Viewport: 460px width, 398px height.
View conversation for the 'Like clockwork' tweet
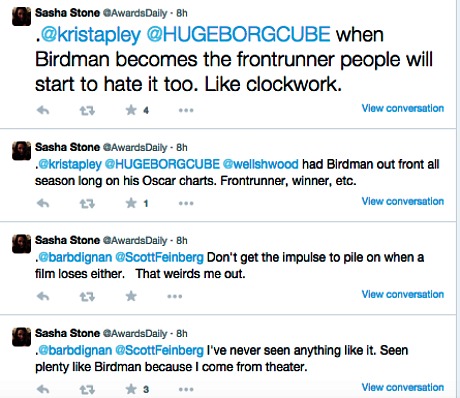pos(403,108)
